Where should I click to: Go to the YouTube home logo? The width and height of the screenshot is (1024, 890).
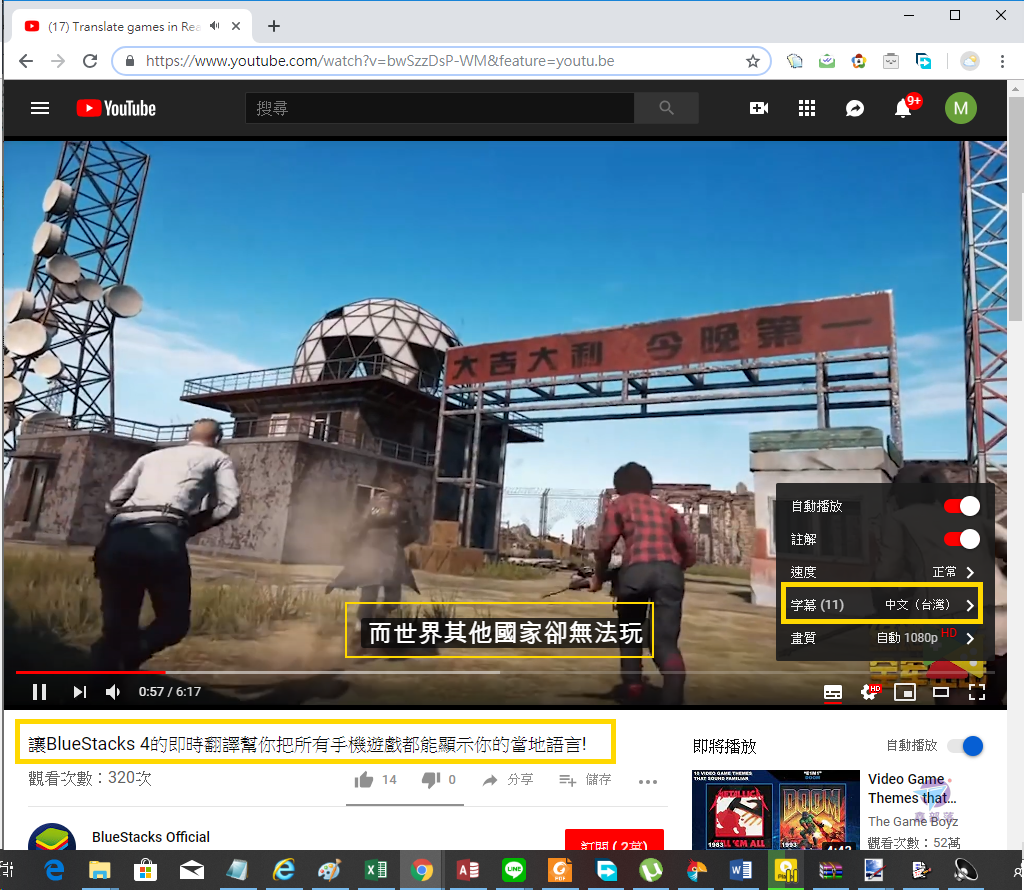tap(116, 108)
